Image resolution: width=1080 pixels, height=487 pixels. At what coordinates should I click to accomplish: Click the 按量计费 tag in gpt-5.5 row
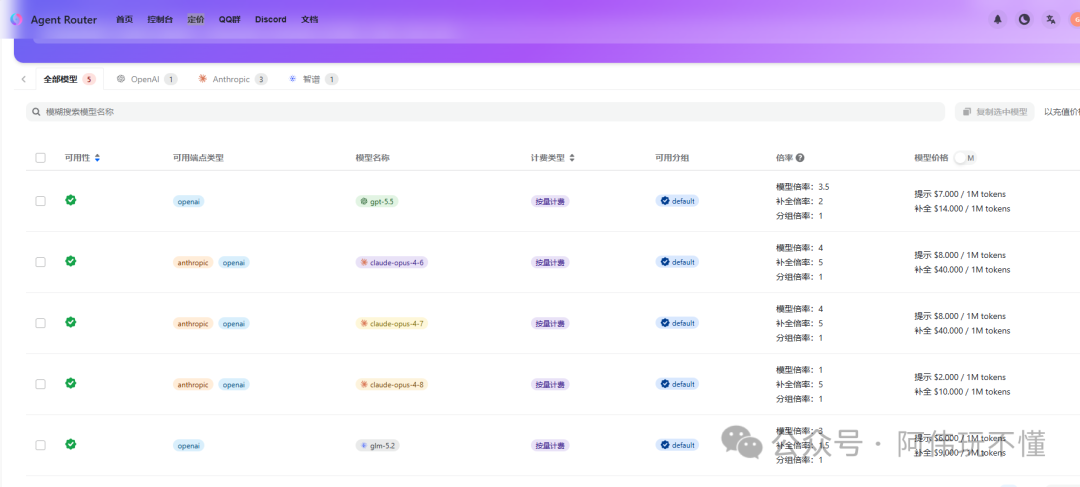(x=550, y=201)
